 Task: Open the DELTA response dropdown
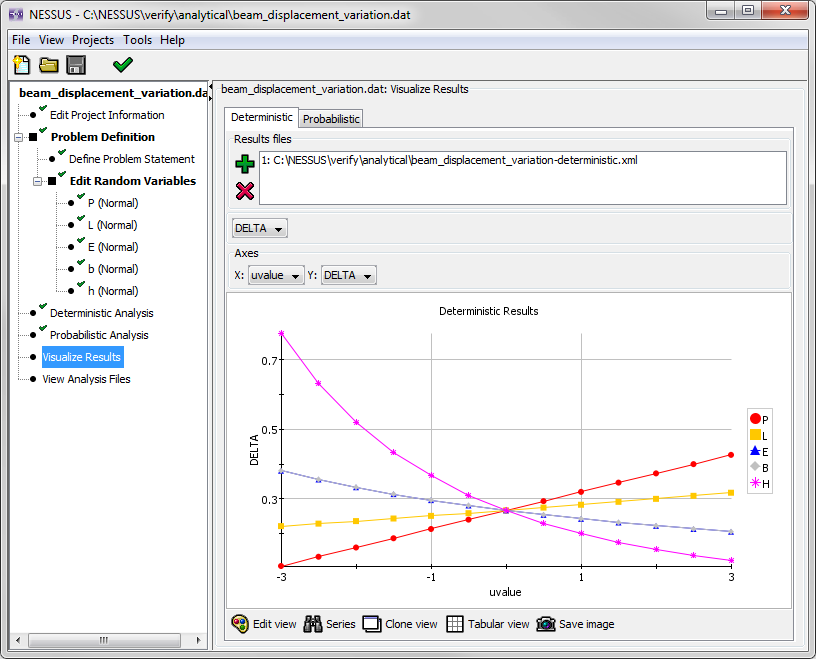click(260, 229)
